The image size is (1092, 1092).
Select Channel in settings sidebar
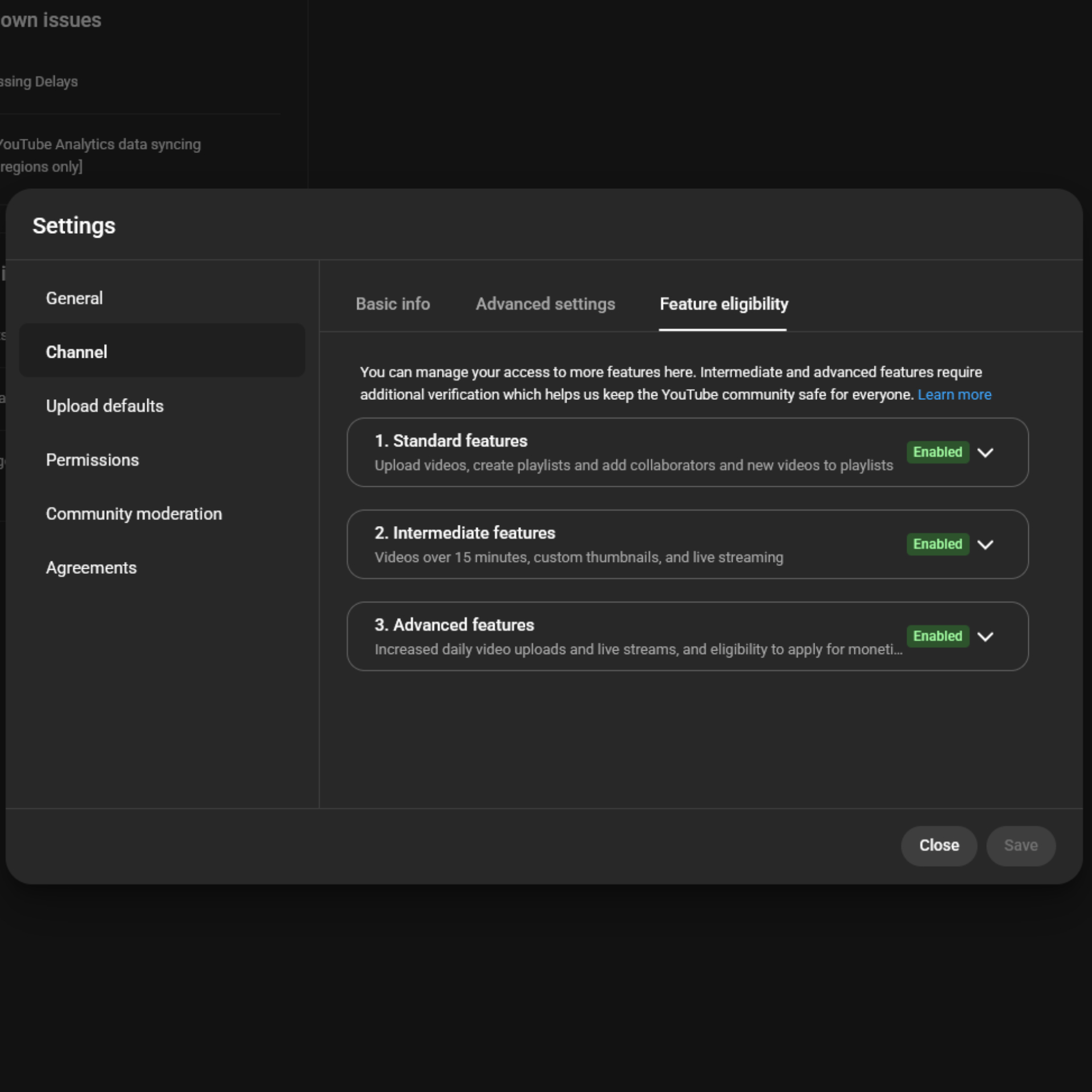click(77, 352)
